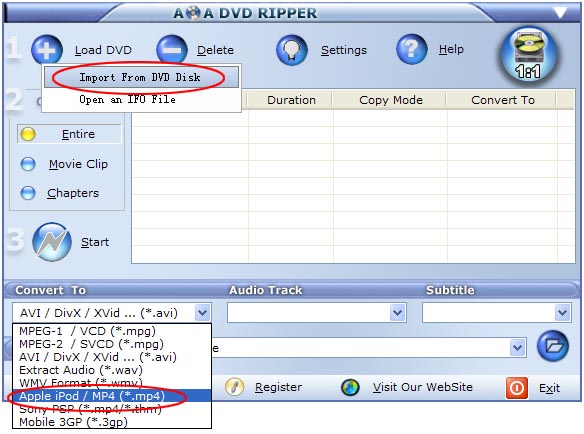Click the globe website icon

350,387
